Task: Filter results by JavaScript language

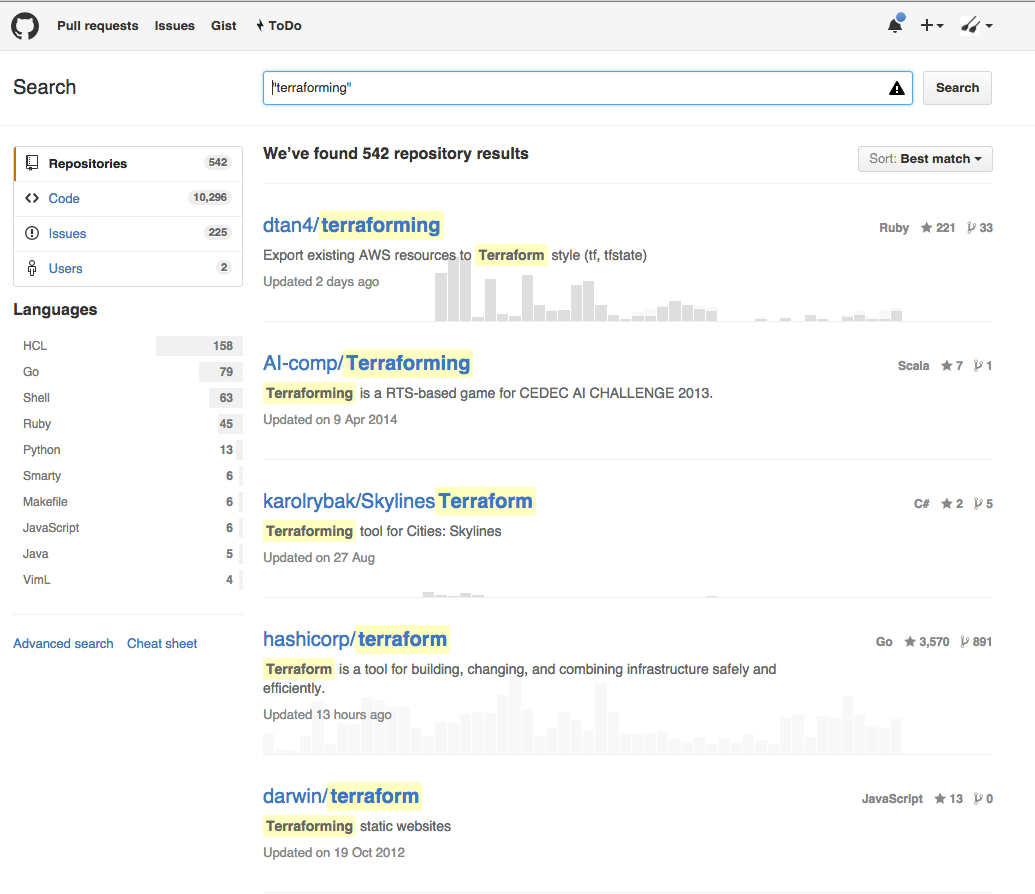Action: pos(128,528)
